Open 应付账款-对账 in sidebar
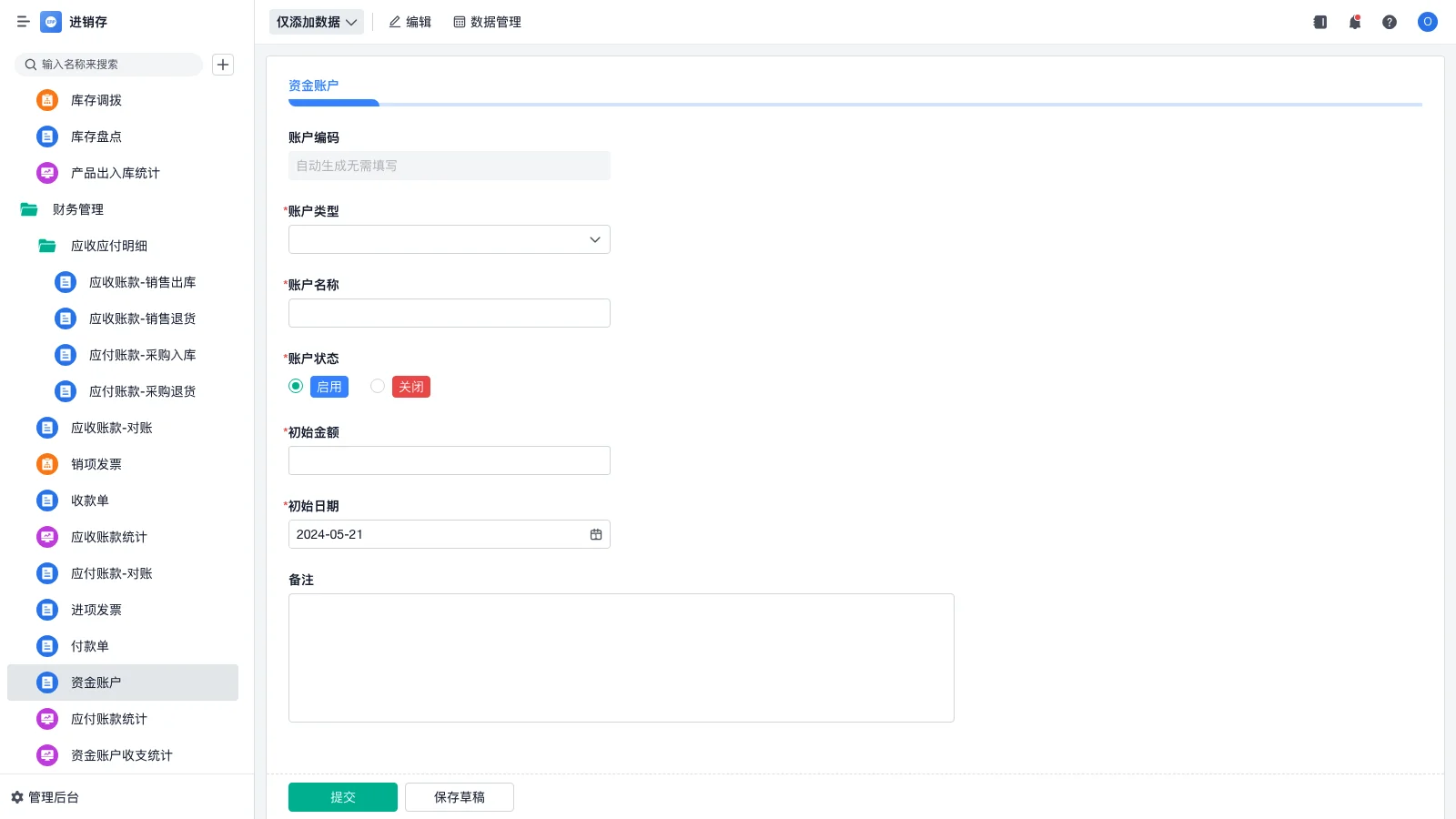 pos(123,573)
